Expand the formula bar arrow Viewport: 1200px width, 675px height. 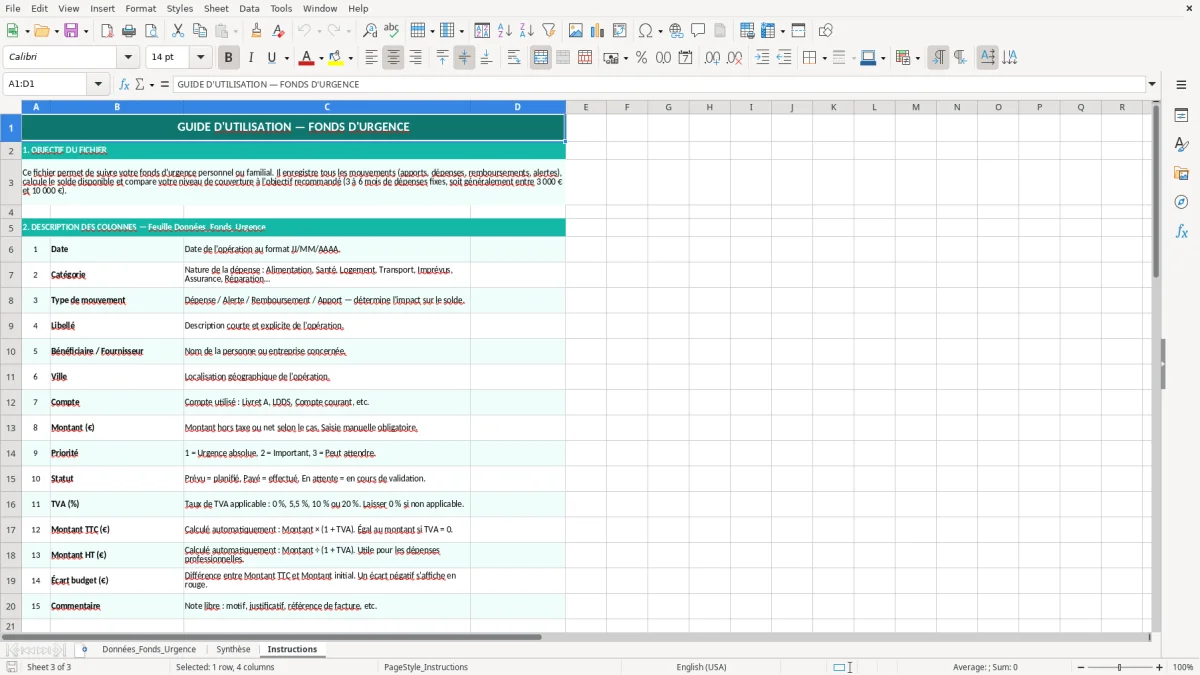[x=1152, y=84]
